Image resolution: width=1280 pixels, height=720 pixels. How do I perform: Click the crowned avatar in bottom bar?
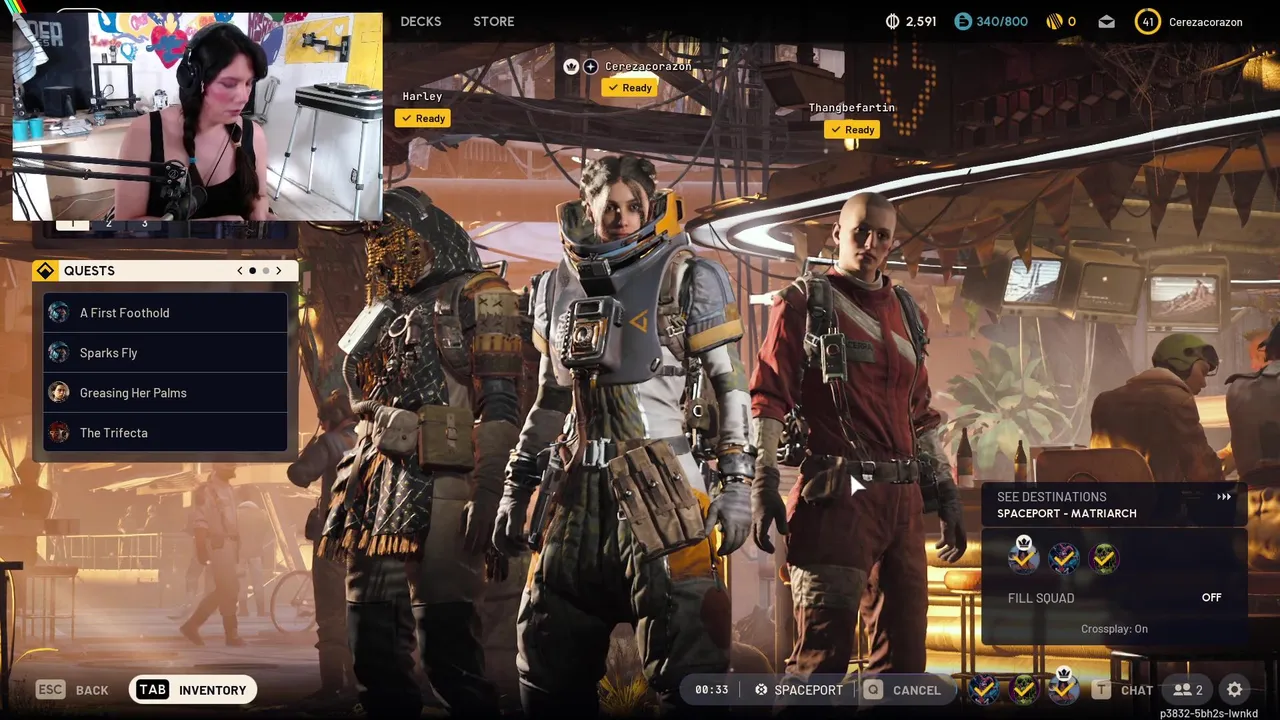click(x=1063, y=687)
